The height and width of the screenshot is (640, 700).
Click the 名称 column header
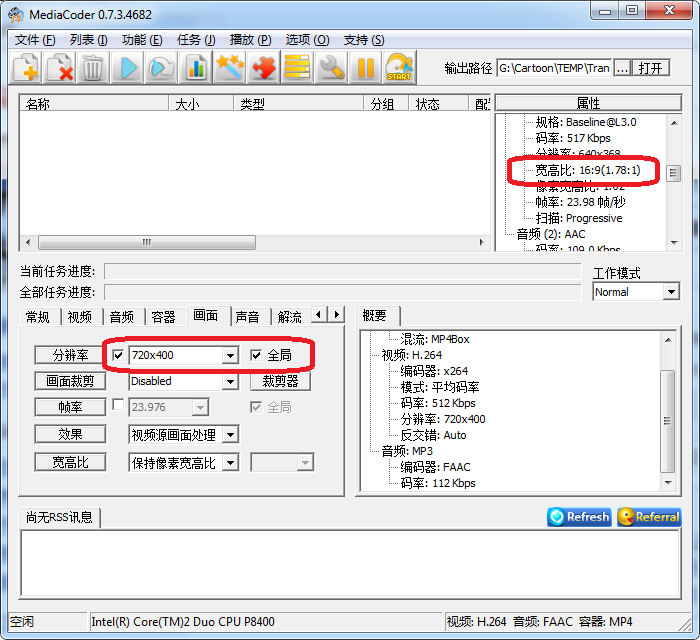(x=94, y=104)
